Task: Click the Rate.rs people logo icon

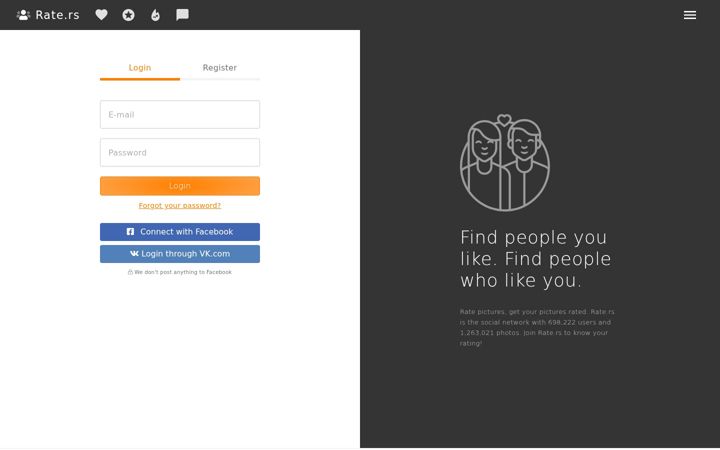Action: point(23,15)
